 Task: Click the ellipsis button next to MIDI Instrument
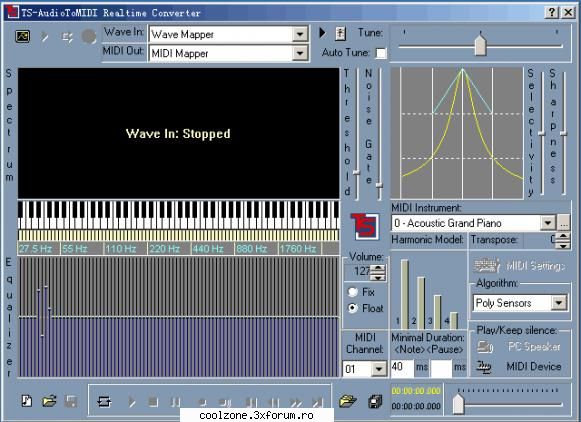(564, 223)
